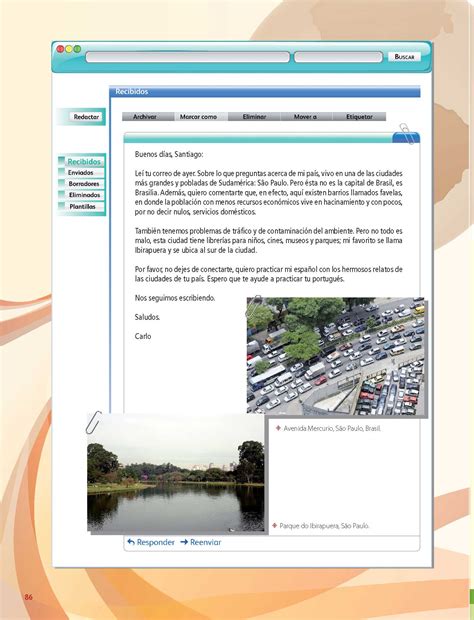
Task: Click the yellow window circle
Action: pyautogui.click(x=69, y=49)
